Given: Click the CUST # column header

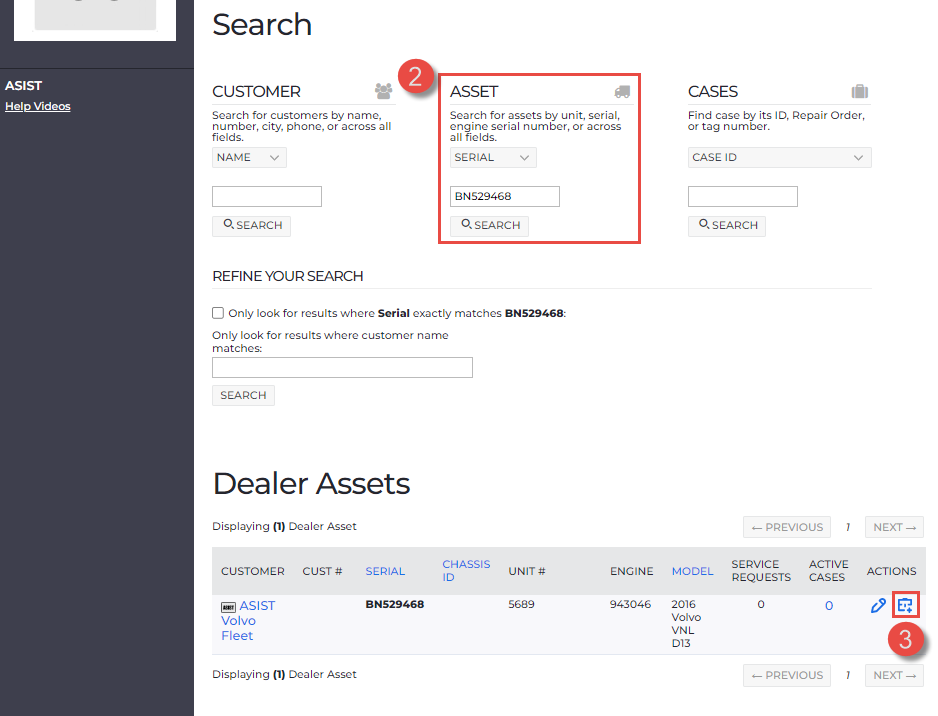Looking at the screenshot, I should pyautogui.click(x=322, y=571).
